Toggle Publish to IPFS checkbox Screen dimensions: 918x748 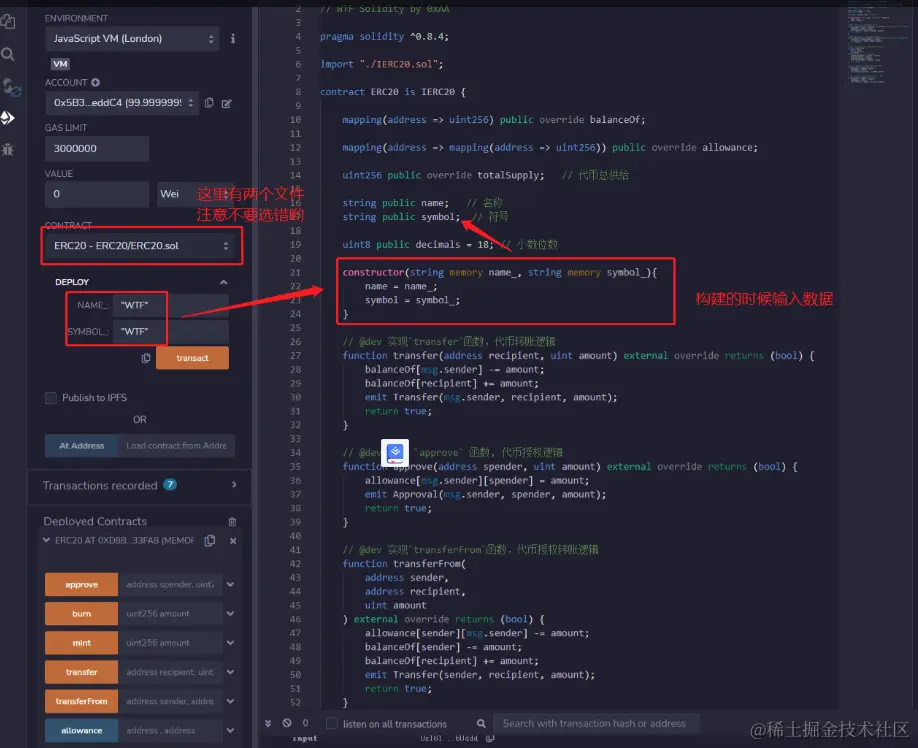51,398
